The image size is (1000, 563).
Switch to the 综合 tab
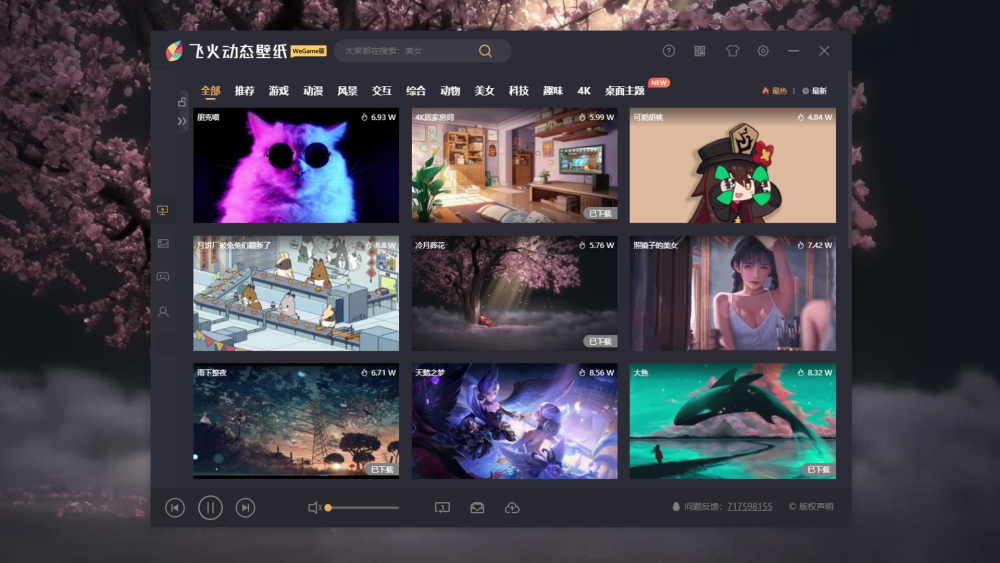(416, 91)
